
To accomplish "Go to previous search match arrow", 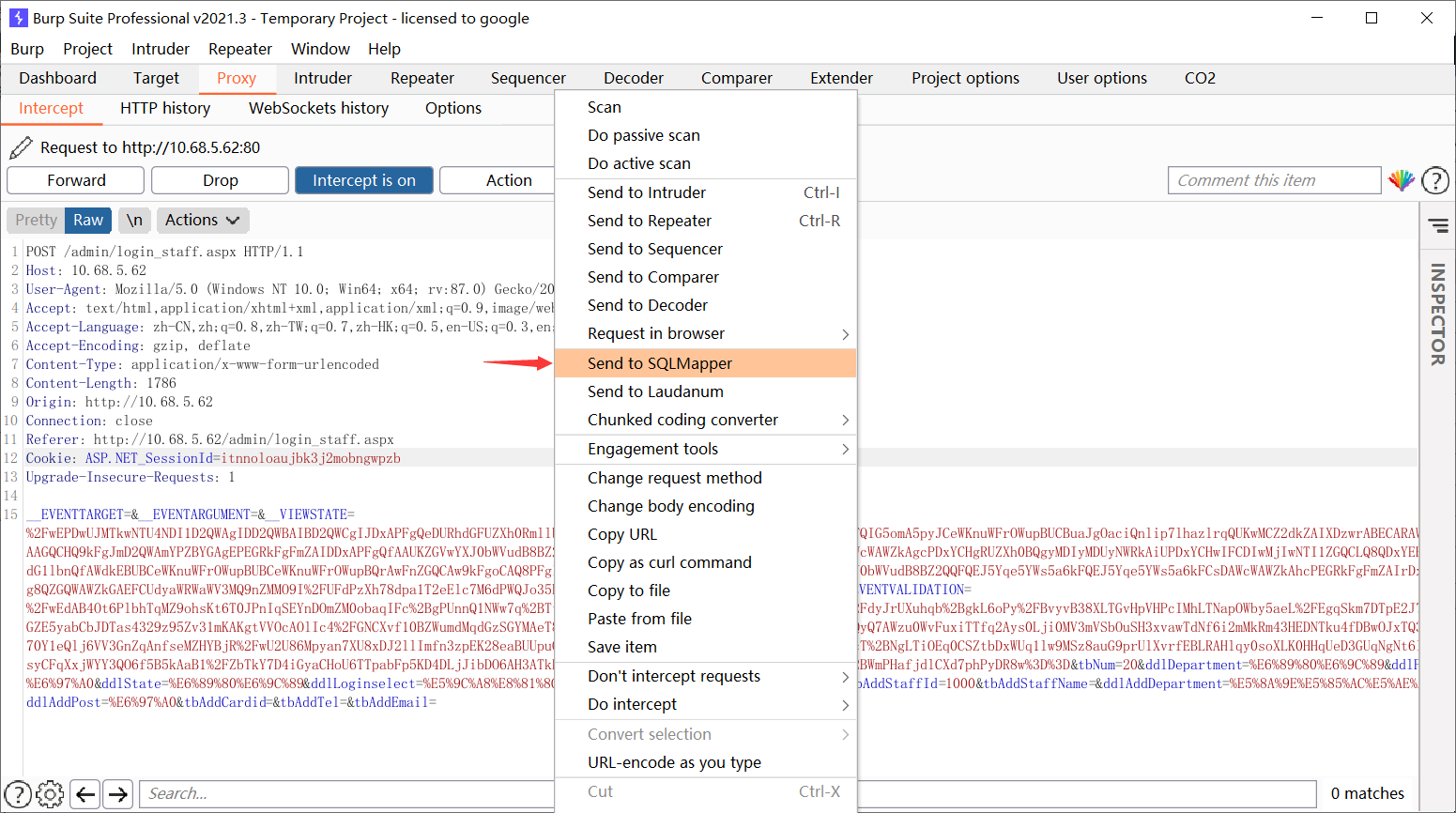I will [x=85, y=794].
